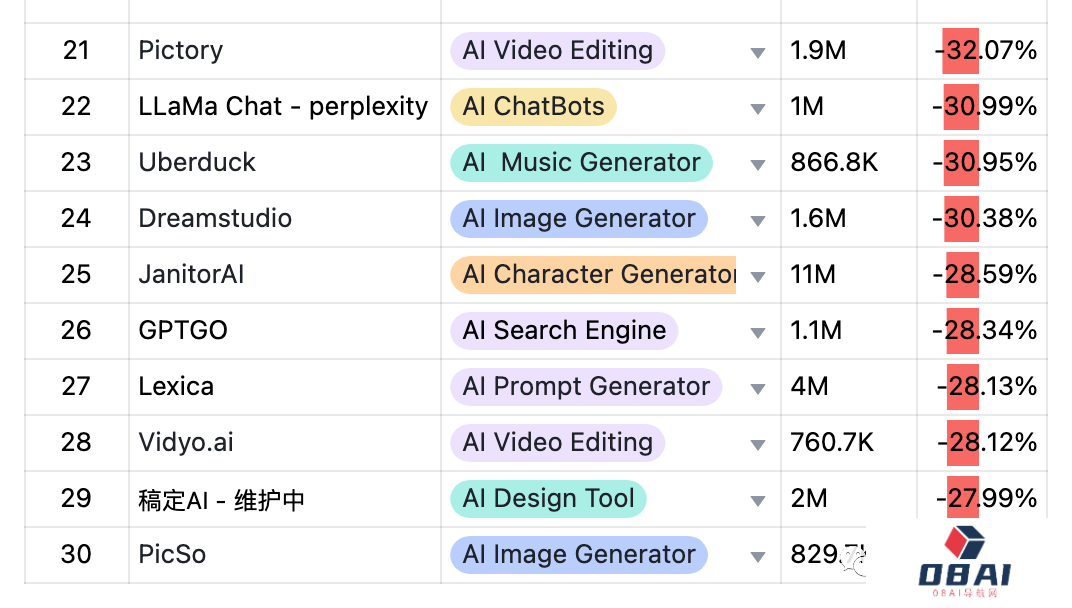Click the change value "-28.59%"
The height and width of the screenshot is (608, 1072).
click(x=985, y=275)
